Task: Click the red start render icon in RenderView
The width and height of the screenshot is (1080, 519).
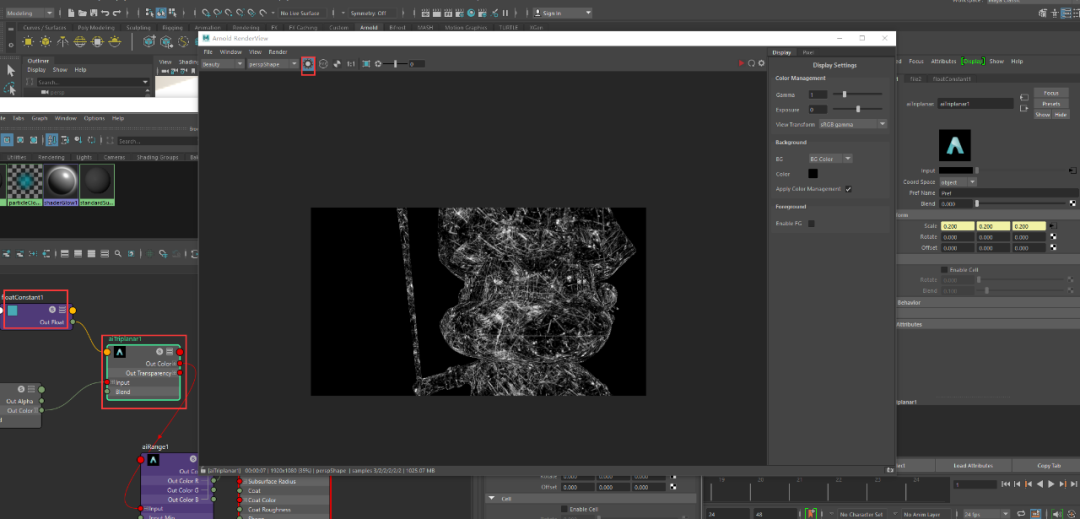Action: click(x=741, y=63)
